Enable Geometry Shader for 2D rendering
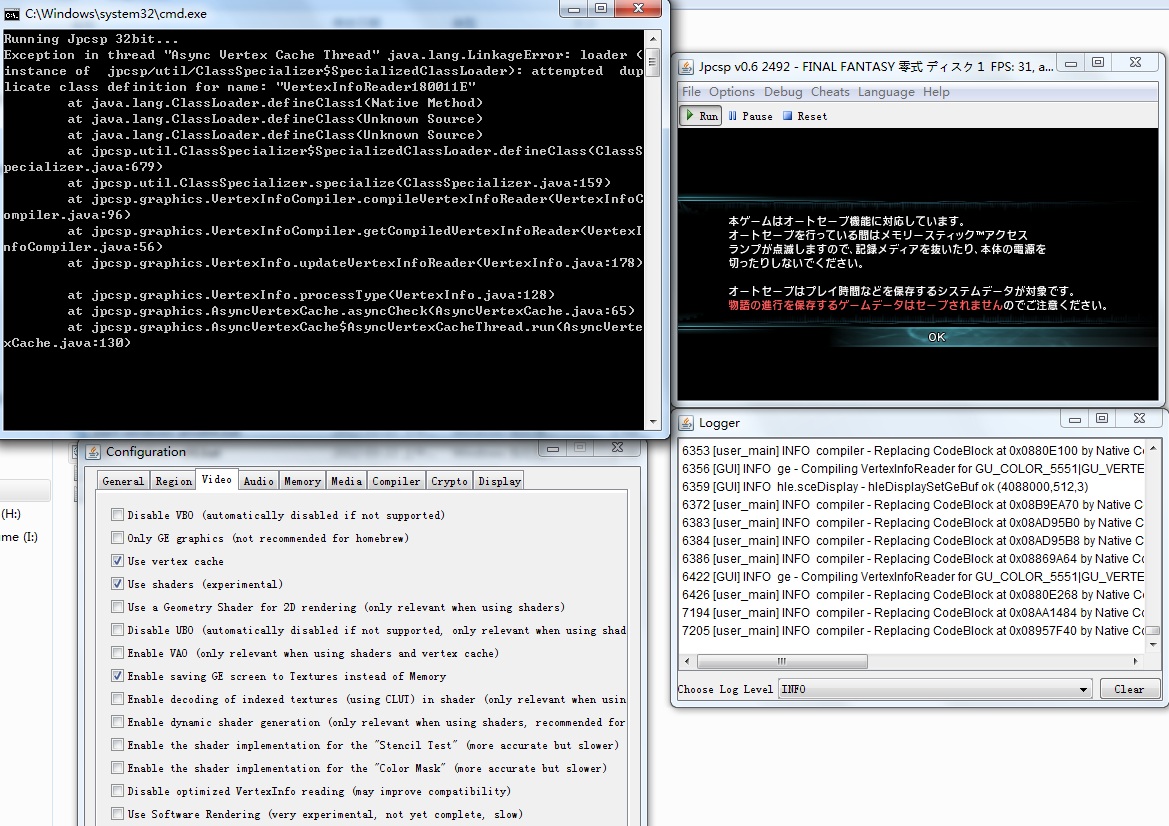The height and width of the screenshot is (826, 1169). [x=117, y=607]
